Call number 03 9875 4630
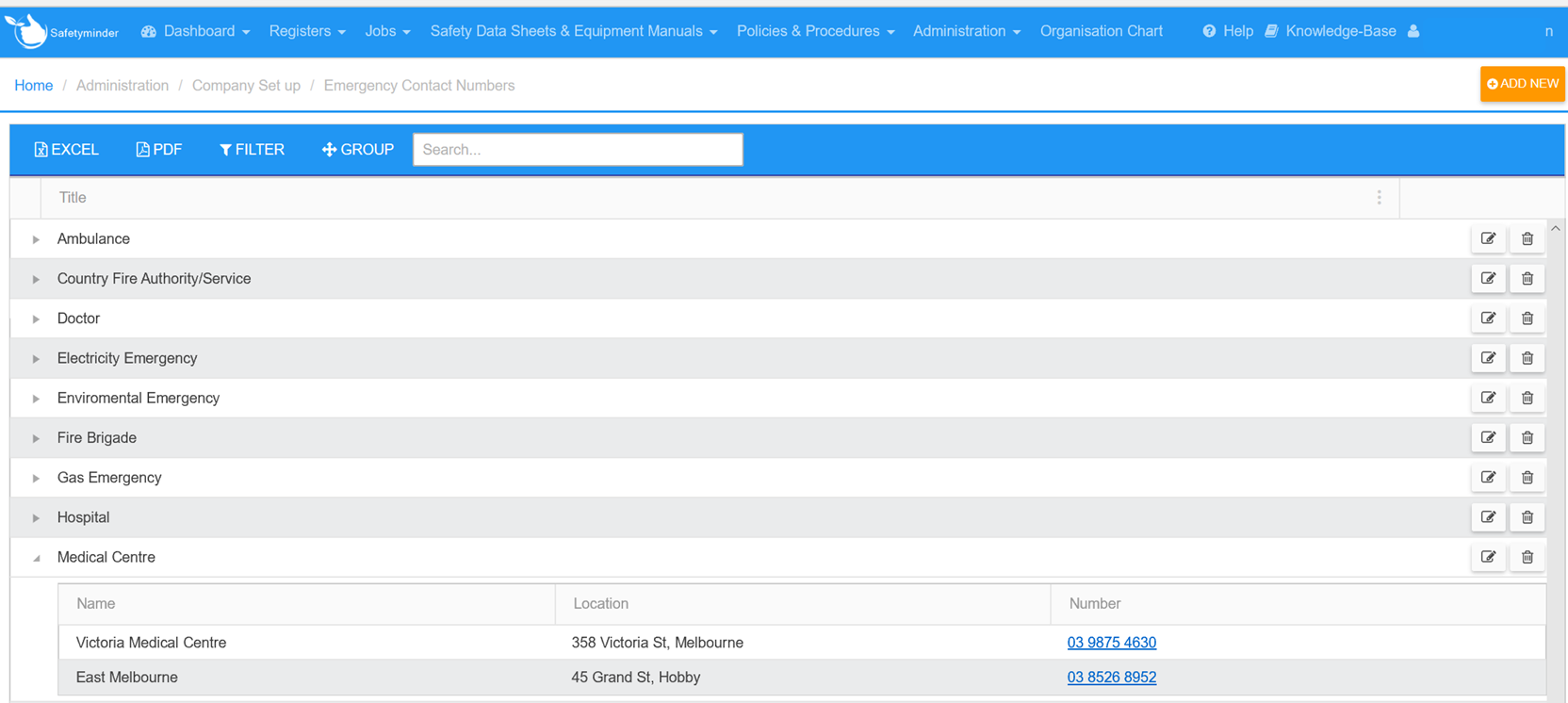Screen dimensions: 1568x703 click(x=1112, y=643)
